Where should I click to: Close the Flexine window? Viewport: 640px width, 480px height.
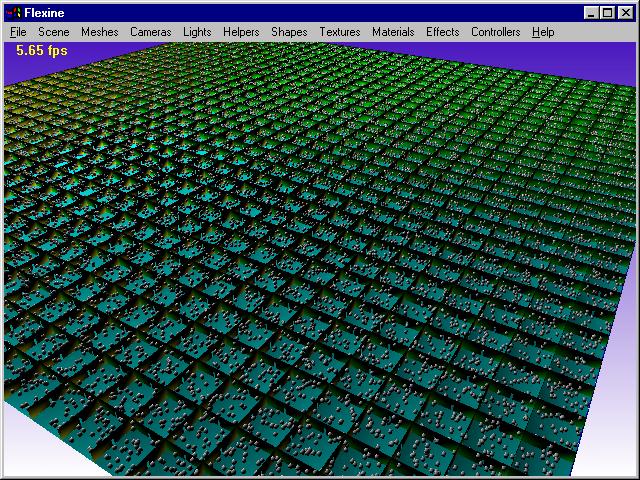tap(626, 13)
